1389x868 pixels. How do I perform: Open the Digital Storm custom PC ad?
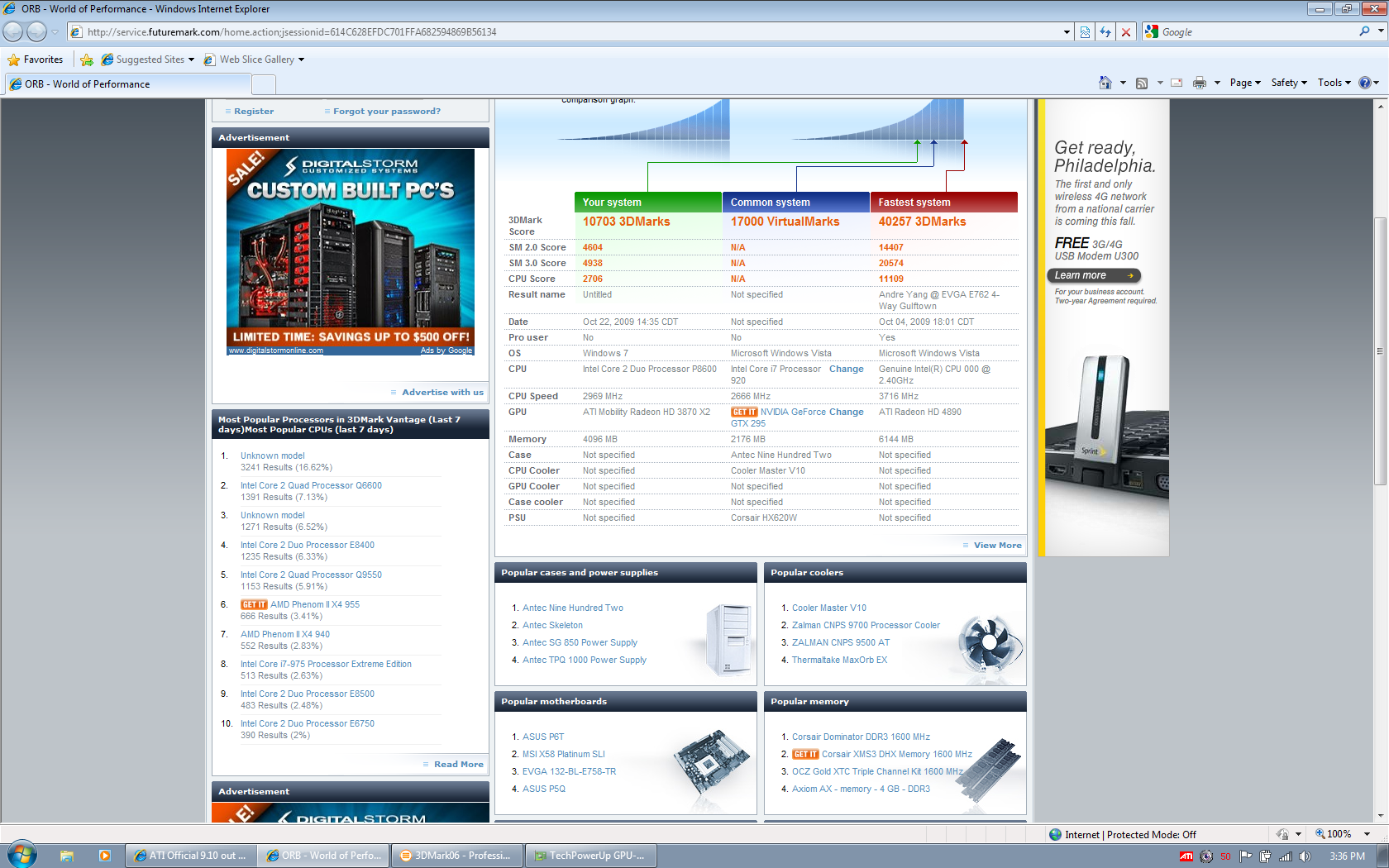coord(351,252)
